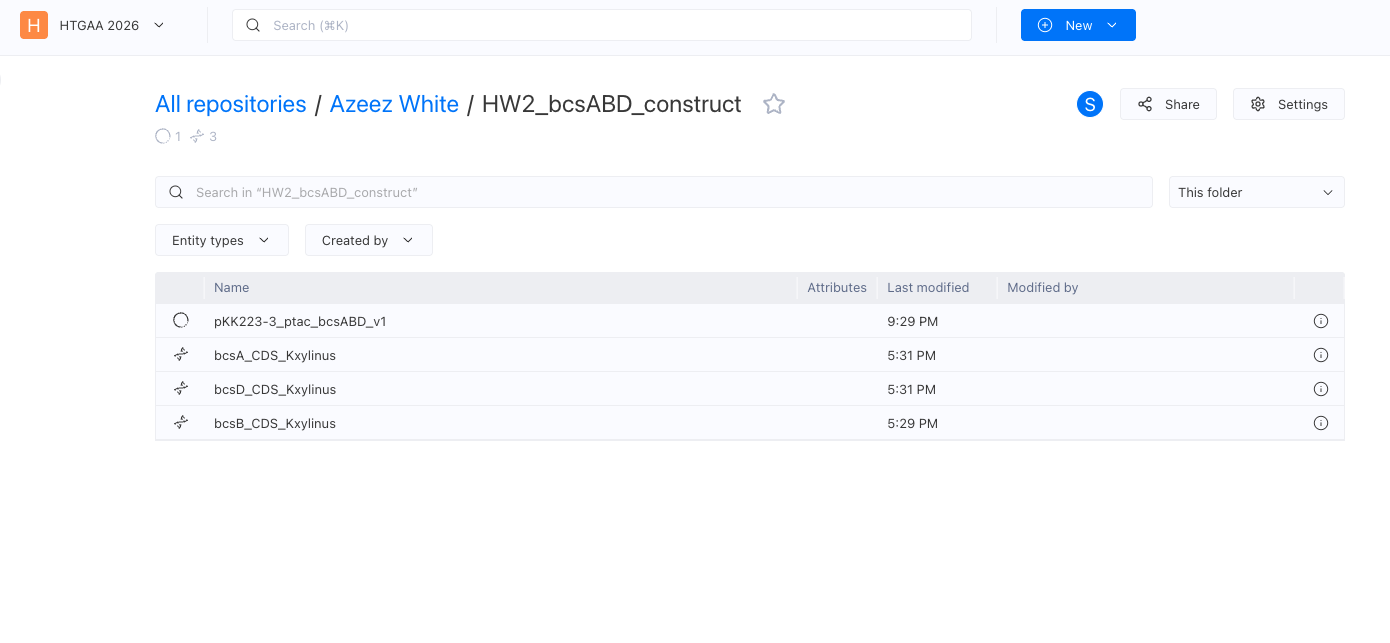Click the plasmid count icon under title
The image size is (1390, 643).
[x=163, y=136]
